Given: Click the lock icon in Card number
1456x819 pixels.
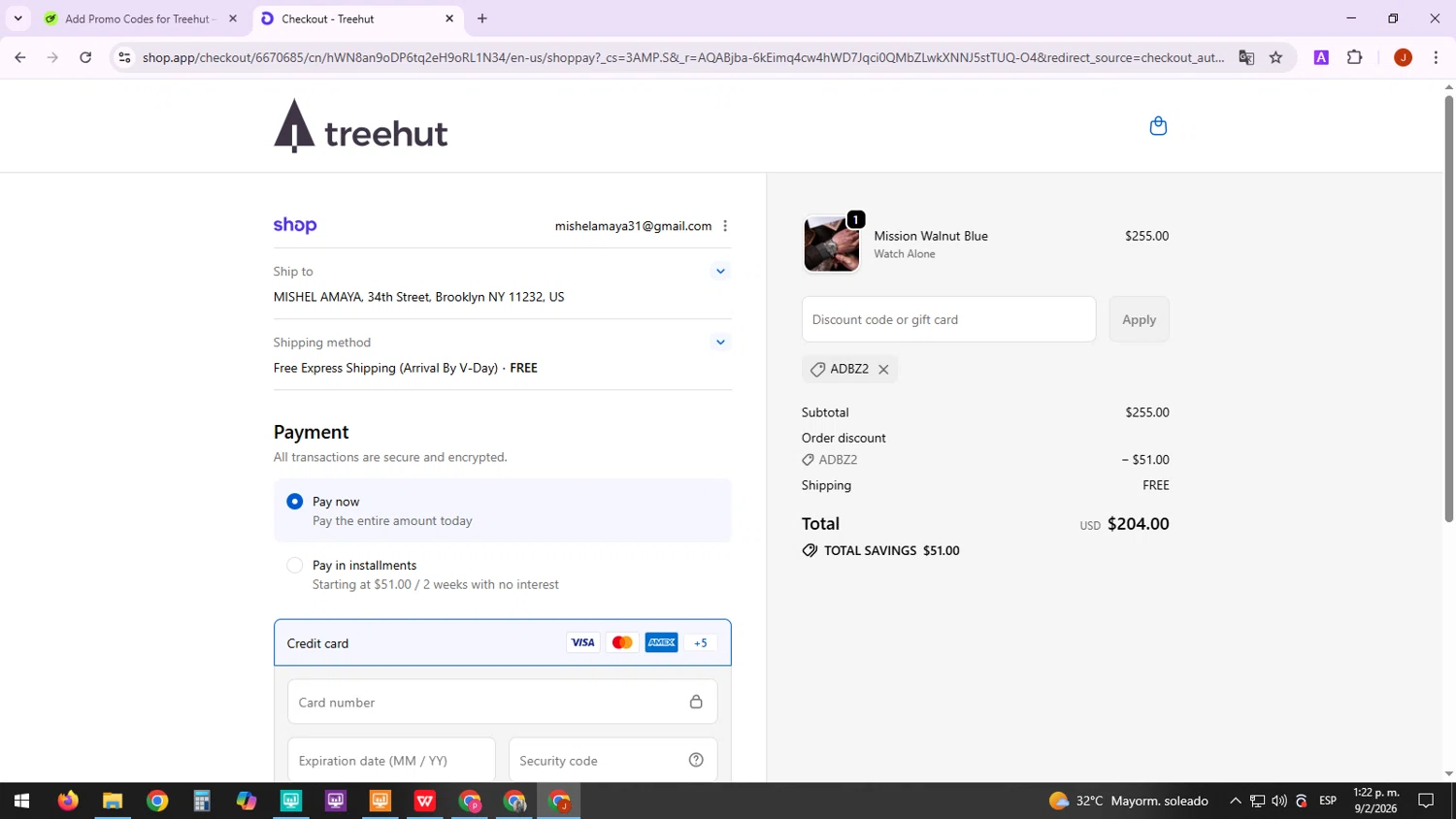Looking at the screenshot, I should coord(696,702).
